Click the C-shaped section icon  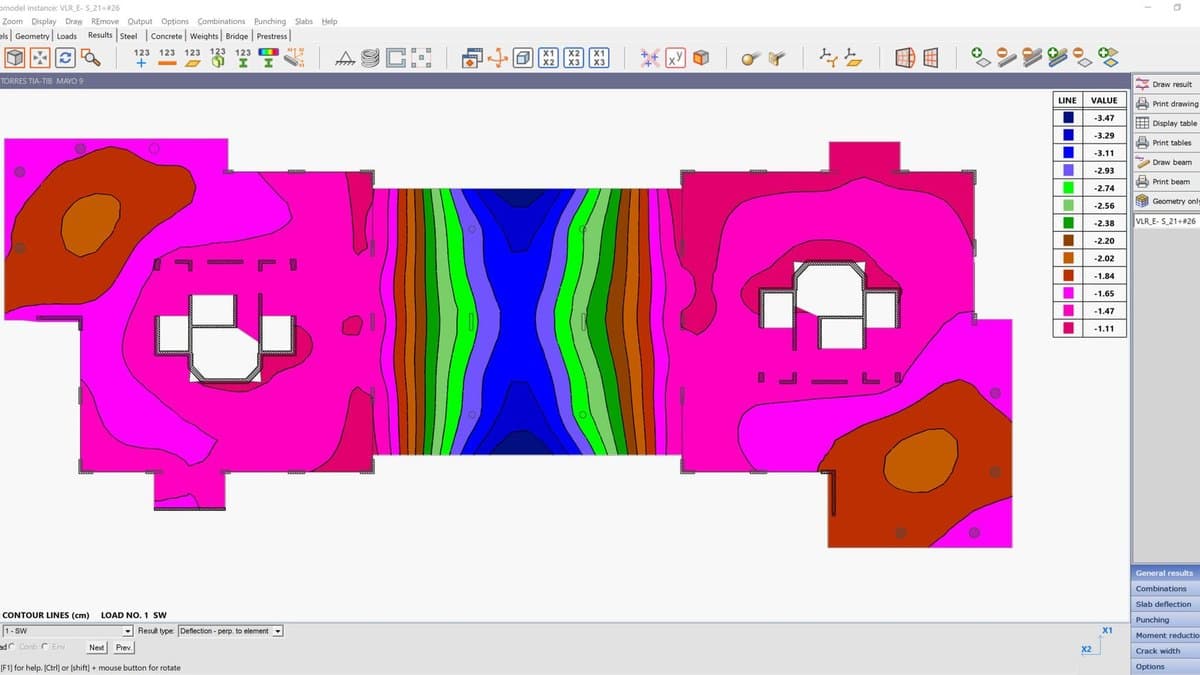point(396,59)
